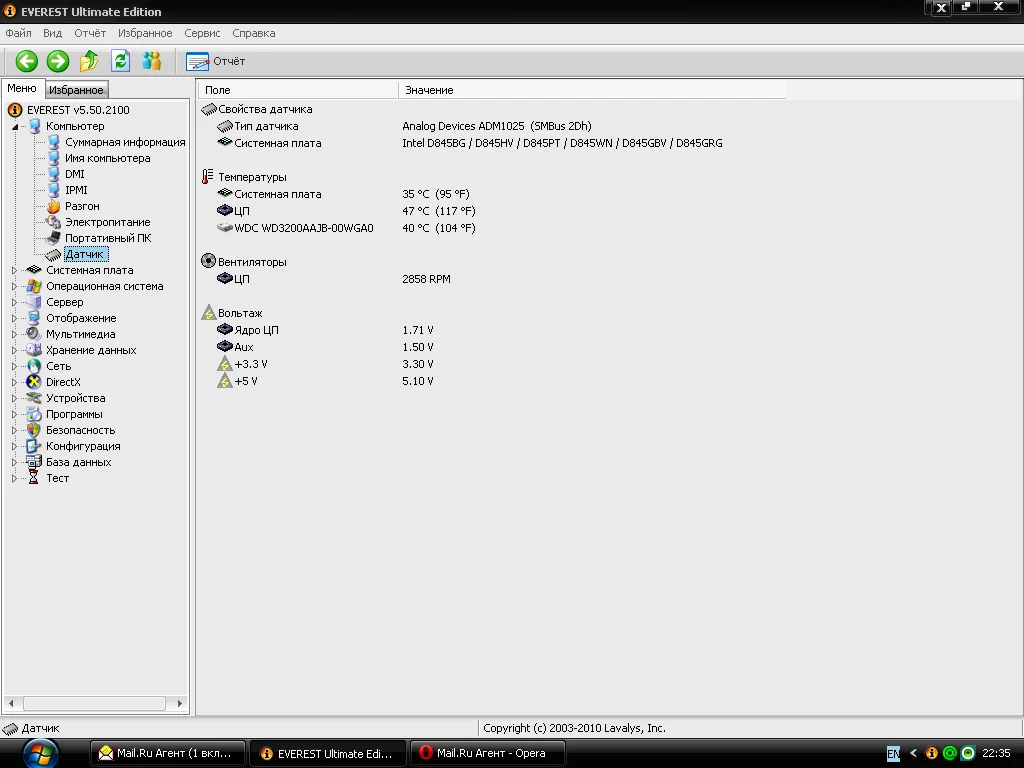Click the Конфигурация tree icon
The height and width of the screenshot is (768, 1024).
33,446
